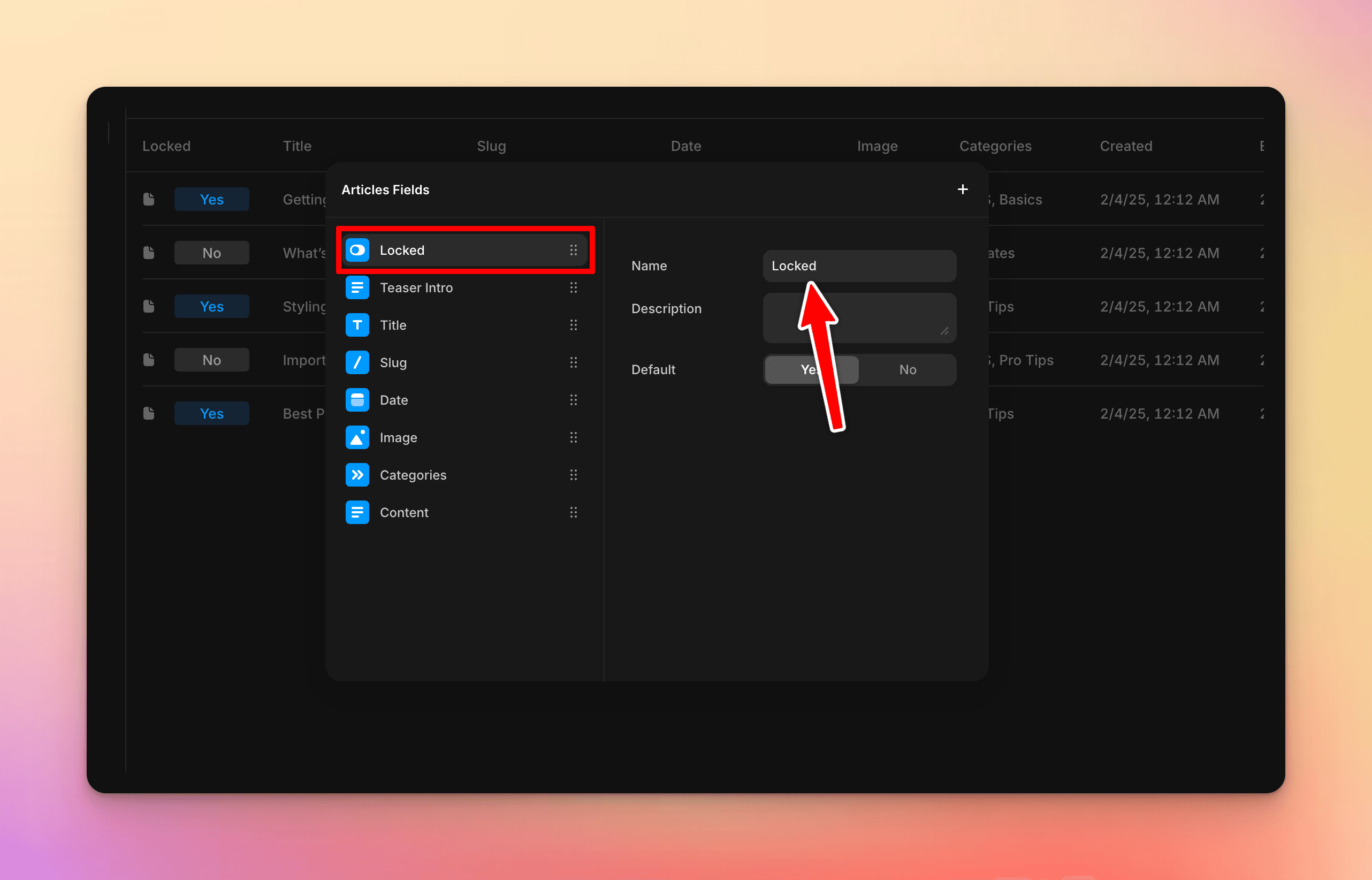This screenshot has width=1372, height=880.
Task: Click the Created column header
Action: coord(1125,146)
